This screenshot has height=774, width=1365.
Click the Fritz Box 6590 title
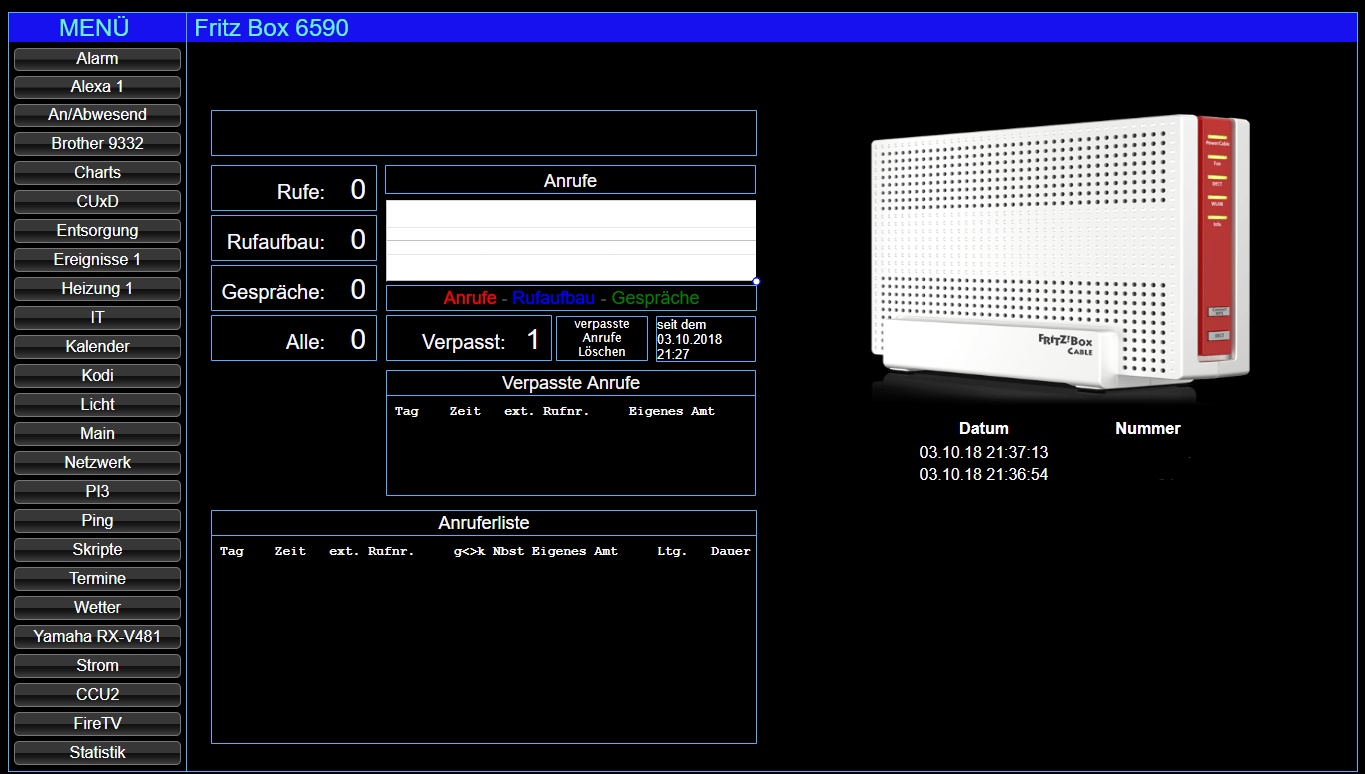click(272, 28)
